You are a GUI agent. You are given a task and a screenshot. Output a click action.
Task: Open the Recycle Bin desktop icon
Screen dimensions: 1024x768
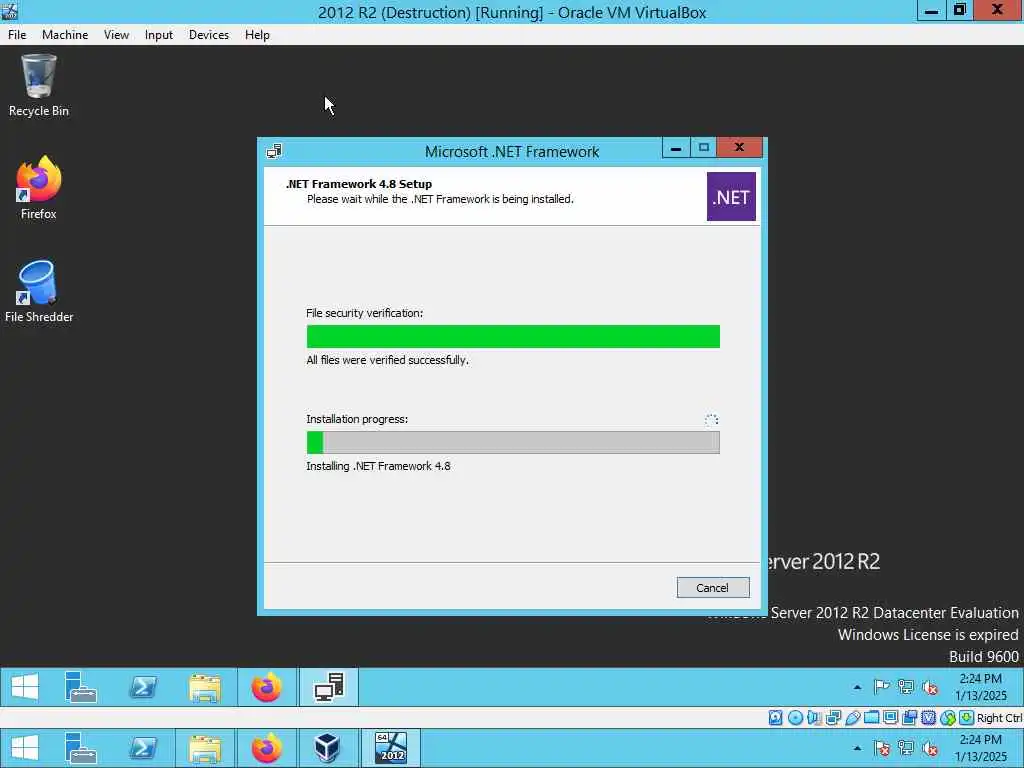coord(39,86)
